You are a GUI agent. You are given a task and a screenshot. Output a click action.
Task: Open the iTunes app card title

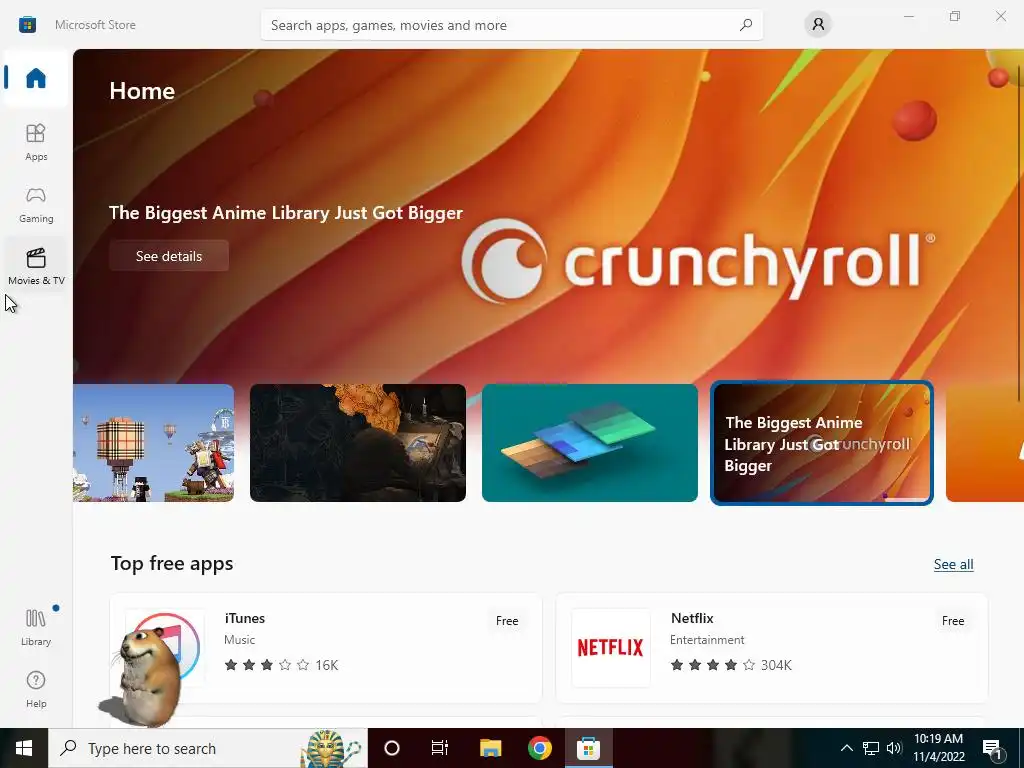point(245,618)
